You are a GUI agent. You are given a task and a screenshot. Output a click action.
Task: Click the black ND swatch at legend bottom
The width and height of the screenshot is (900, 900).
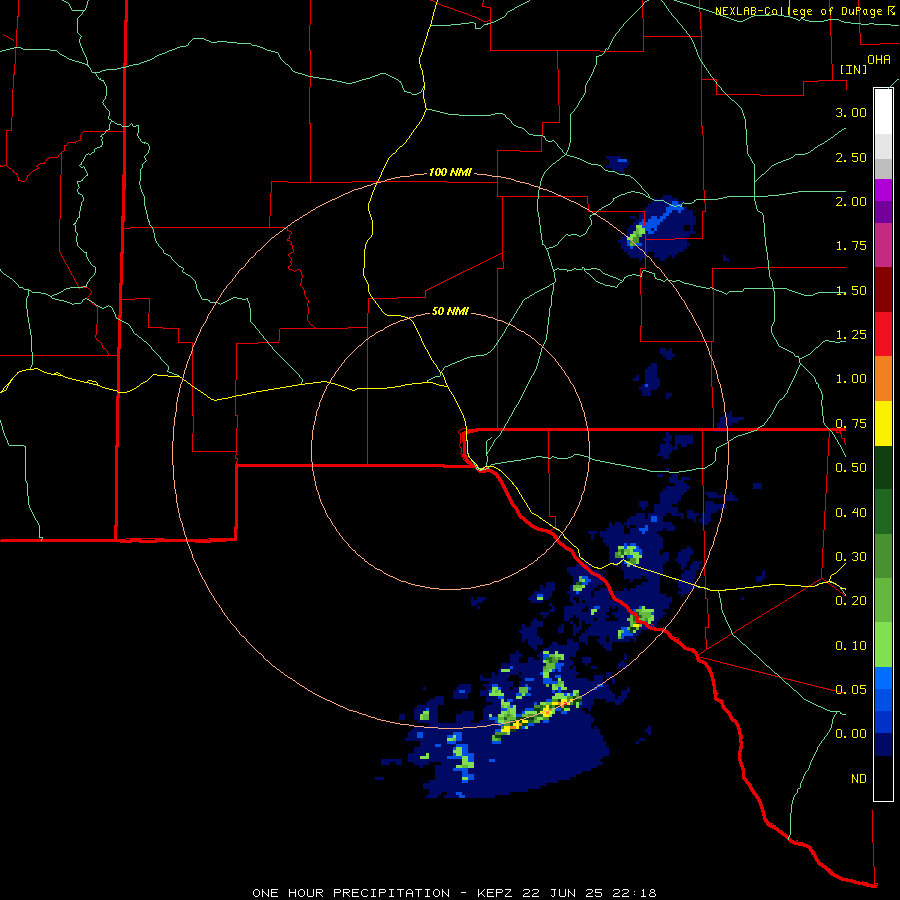883,778
